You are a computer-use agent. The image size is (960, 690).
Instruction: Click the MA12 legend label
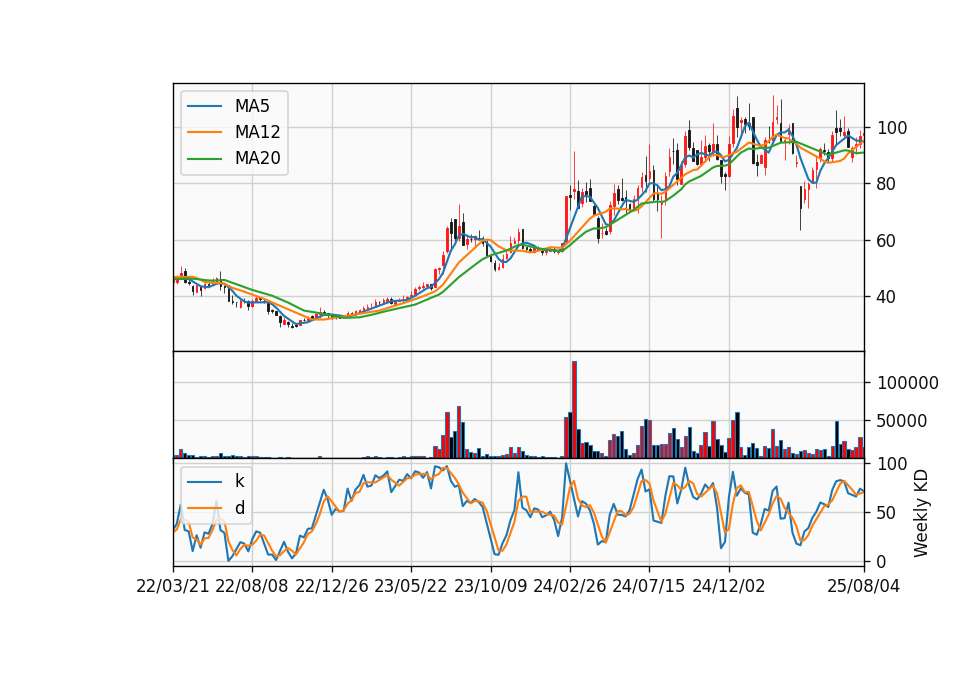[x=257, y=132]
